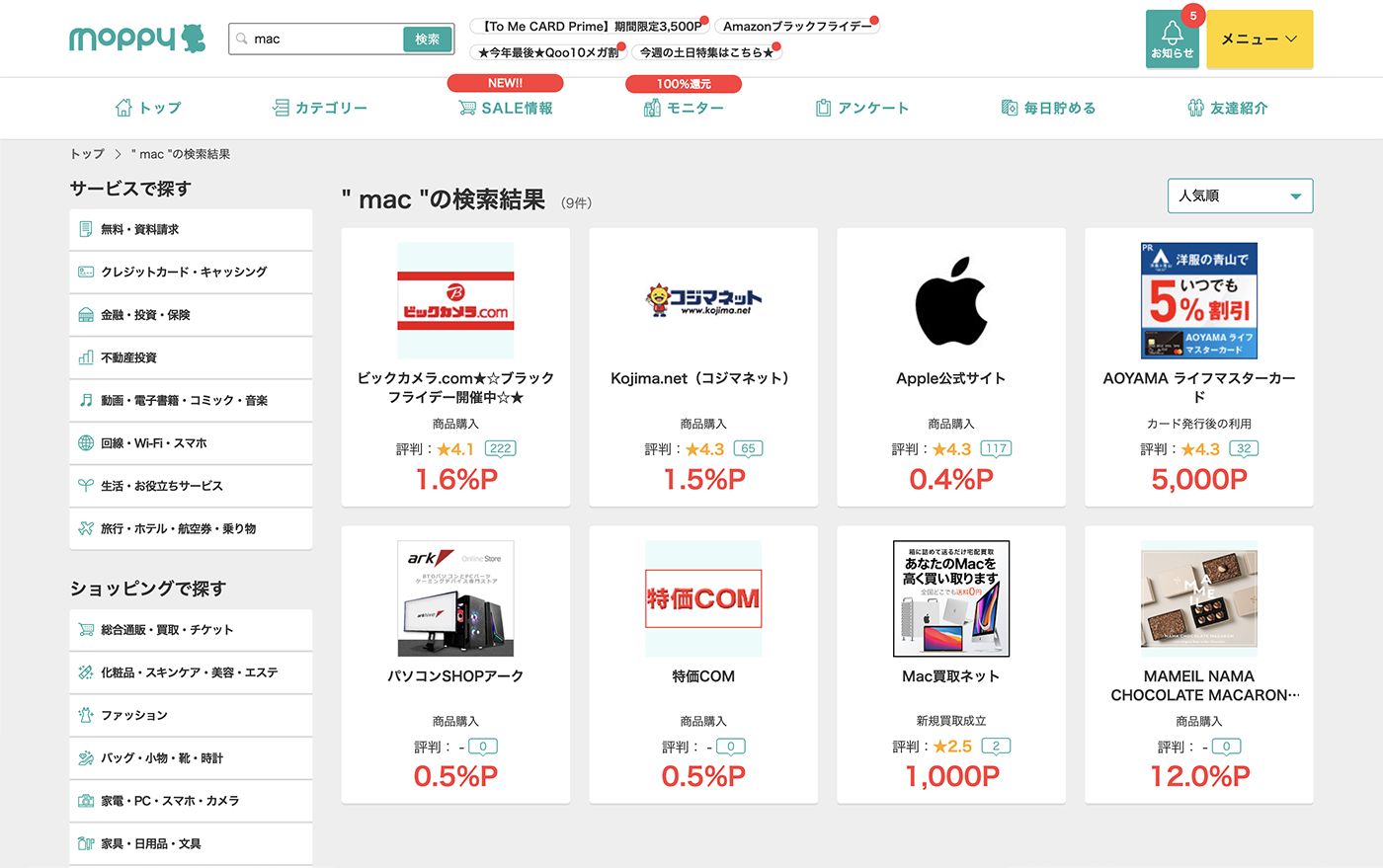Click the 5,000P reward text

tap(1199, 479)
